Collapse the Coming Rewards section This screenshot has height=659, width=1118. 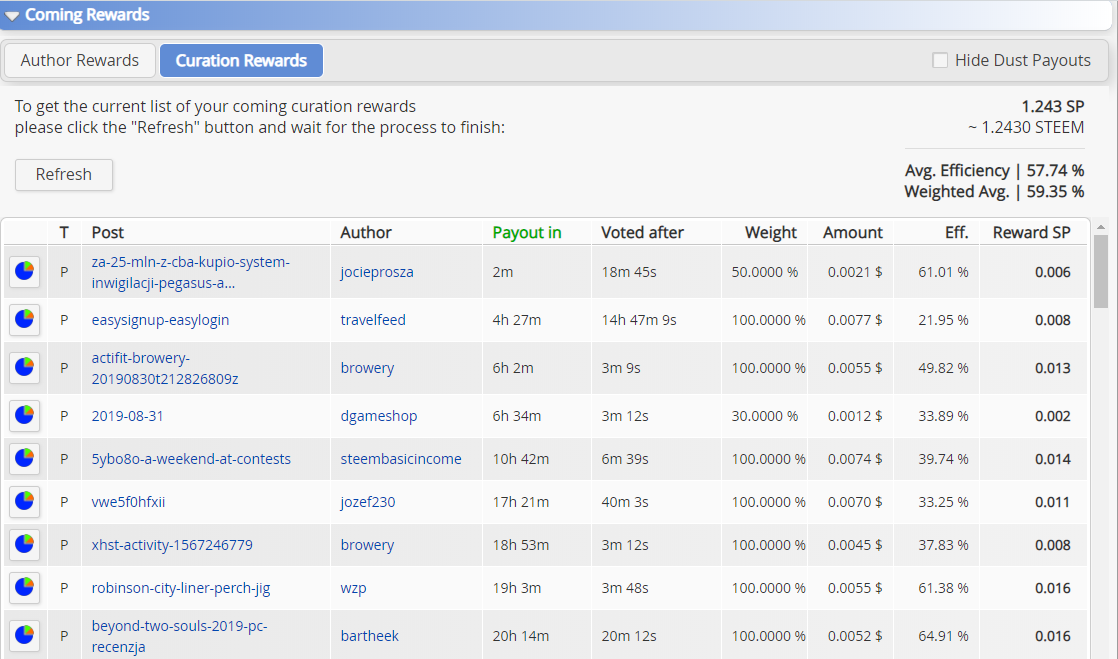tap(12, 15)
